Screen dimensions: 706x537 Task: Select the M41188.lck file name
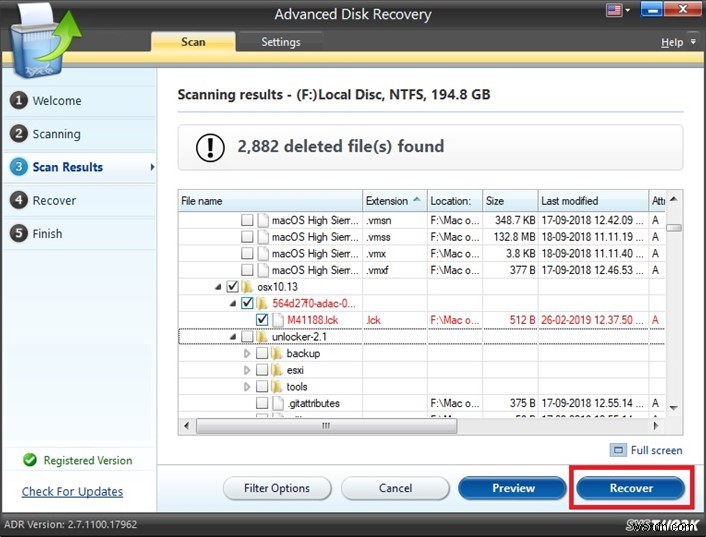pos(312,320)
